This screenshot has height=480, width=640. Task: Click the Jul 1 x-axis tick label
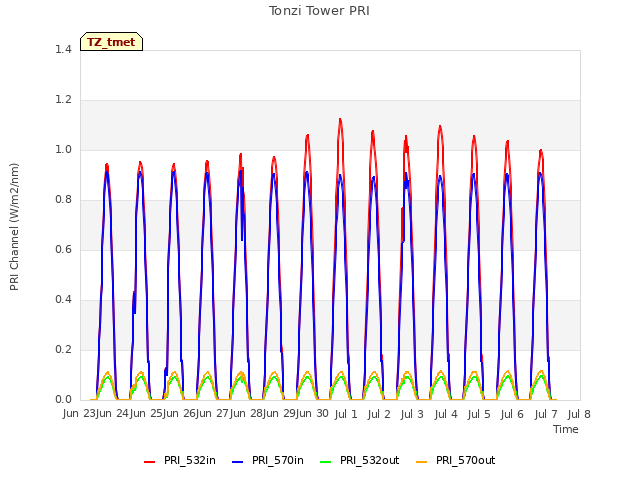click(346, 414)
